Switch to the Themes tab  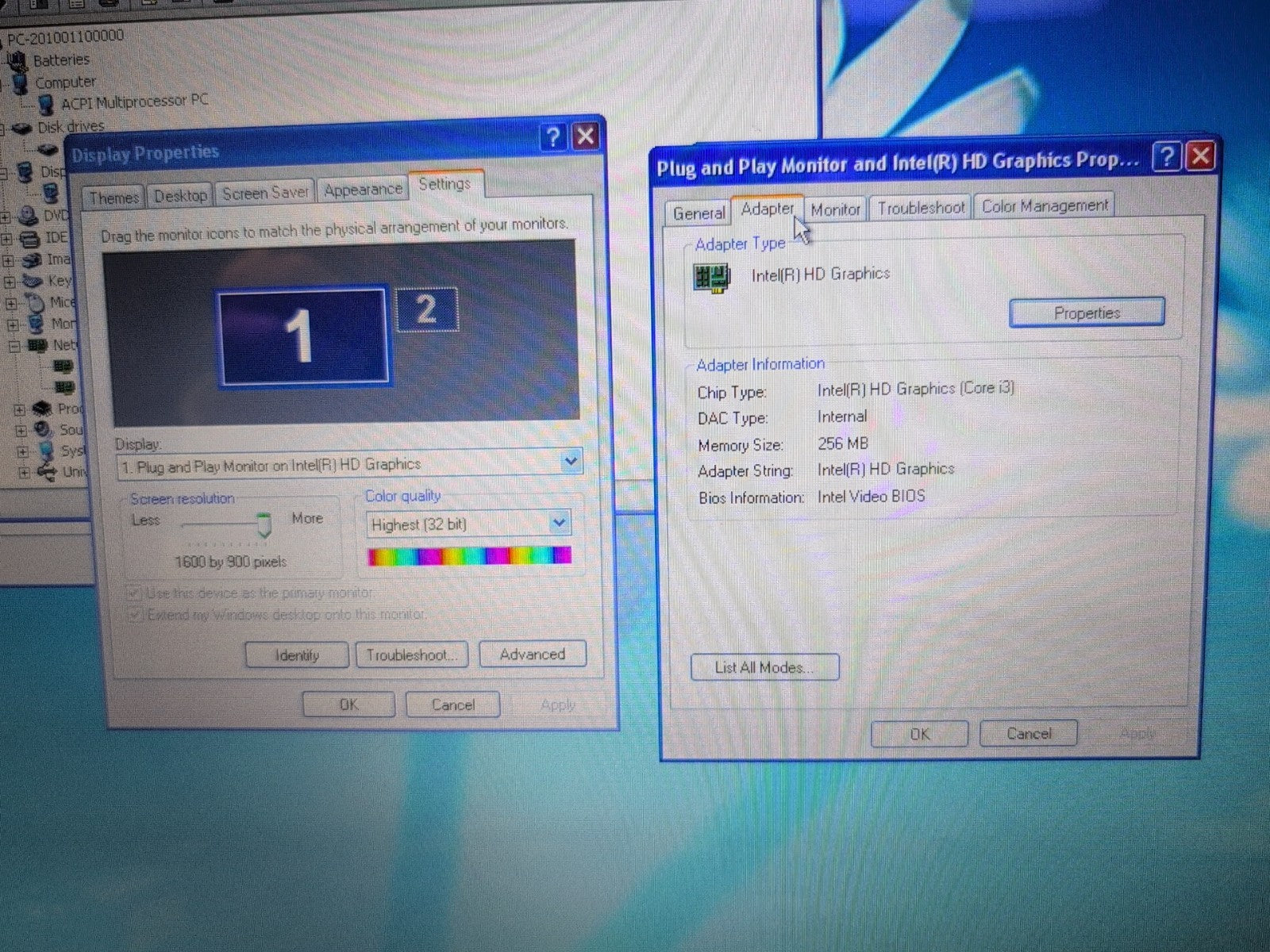coord(114,198)
